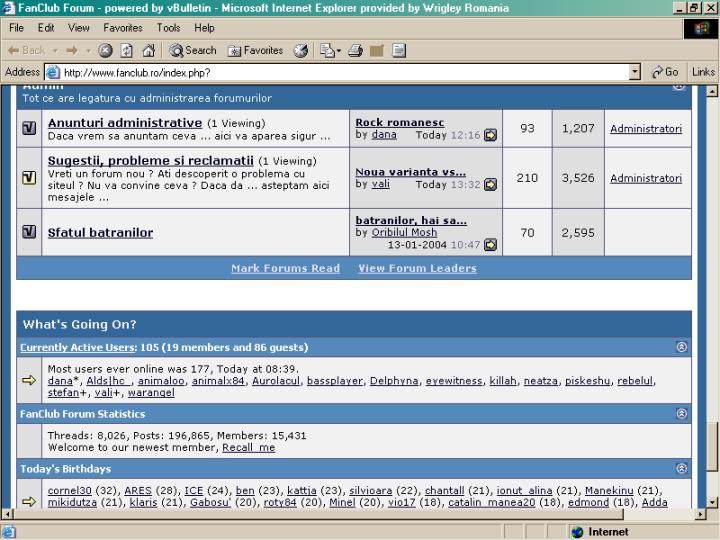
Task: Open the Search toolbar button
Action: point(192,51)
